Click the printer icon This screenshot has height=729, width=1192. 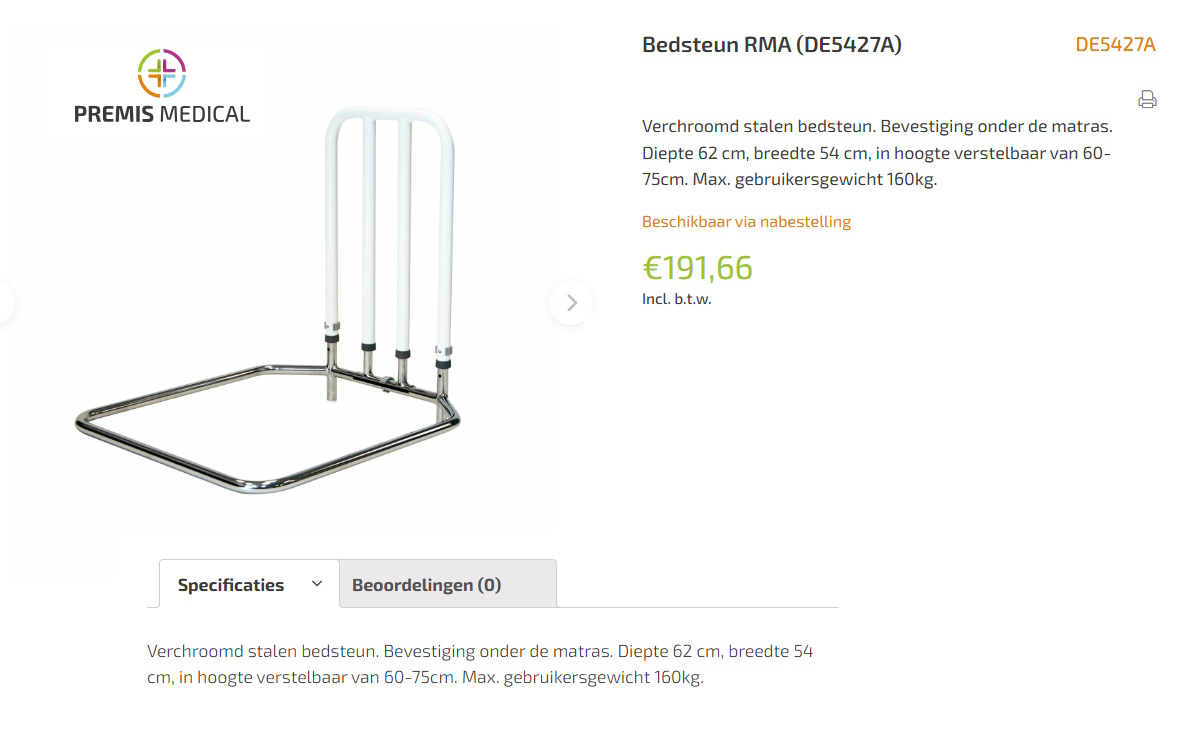(1147, 99)
